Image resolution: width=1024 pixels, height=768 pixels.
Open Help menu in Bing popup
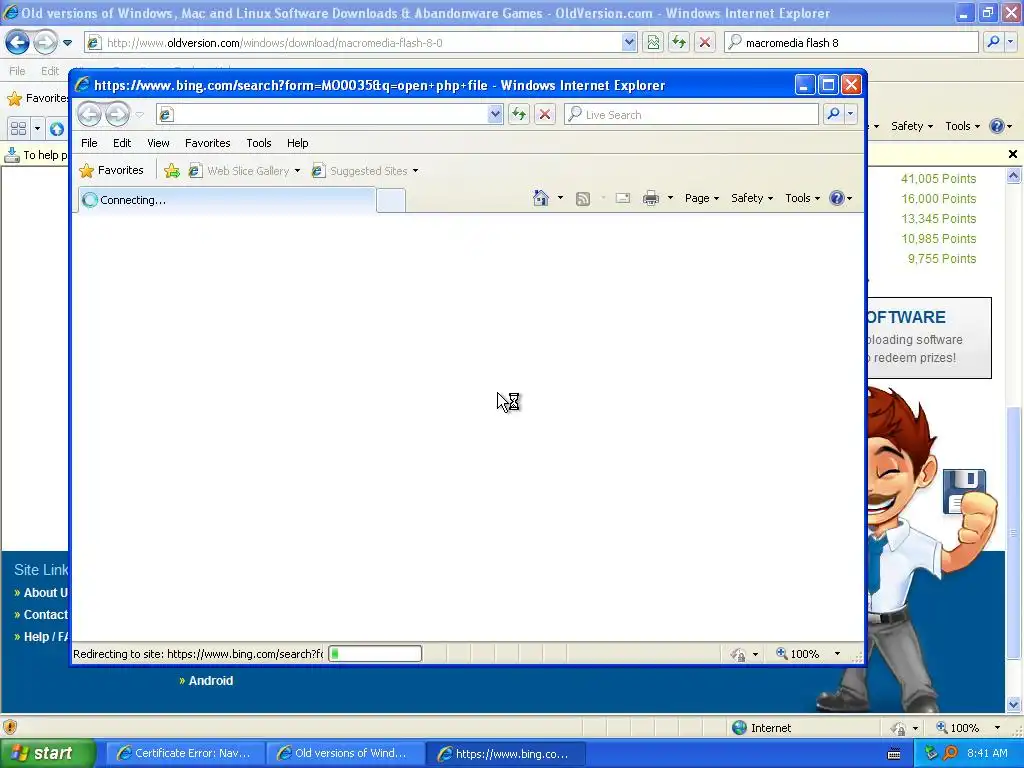[x=297, y=143]
